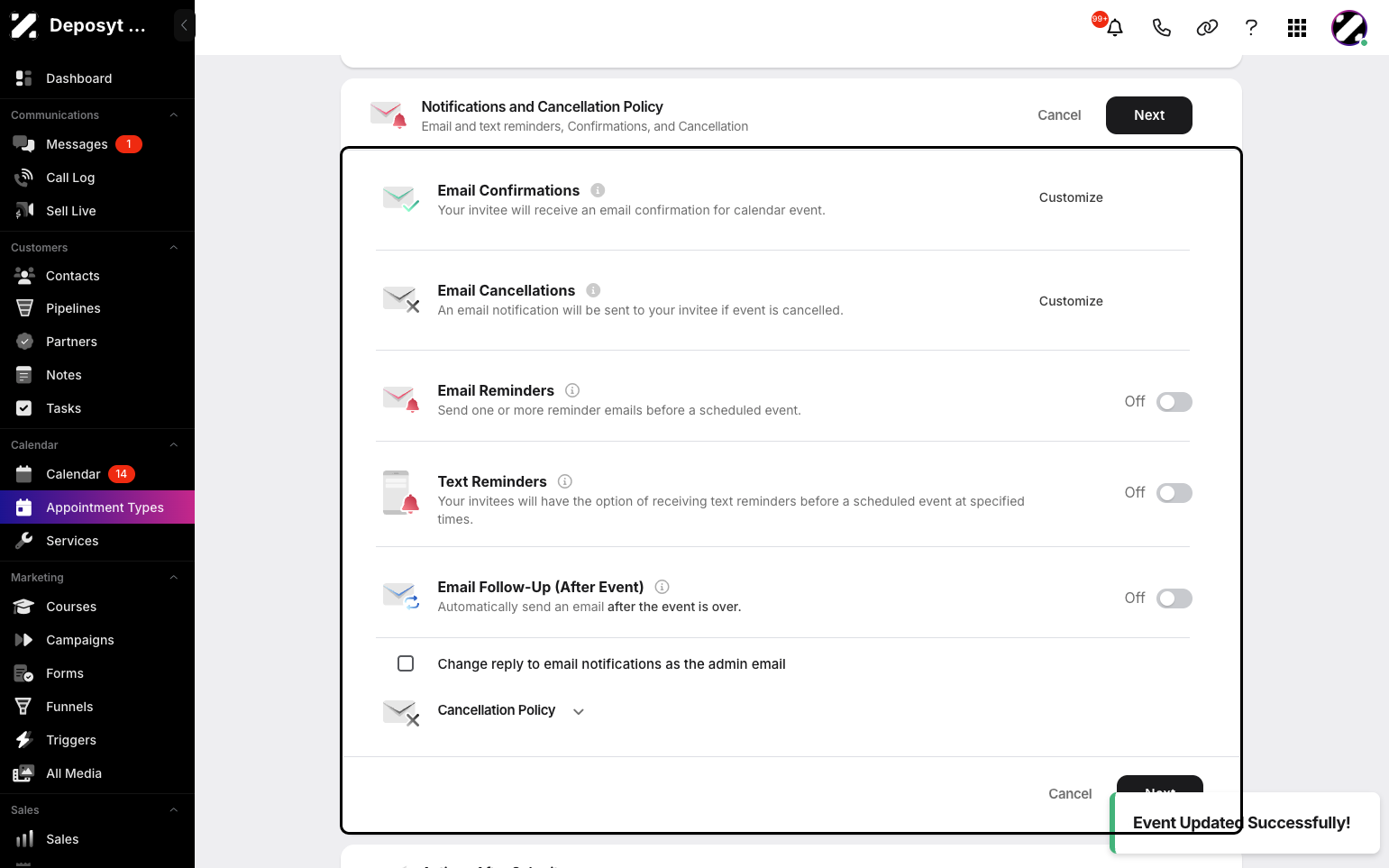Collapse the Calendar sidebar group
The image size is (1389, 868).
point(174,445)
